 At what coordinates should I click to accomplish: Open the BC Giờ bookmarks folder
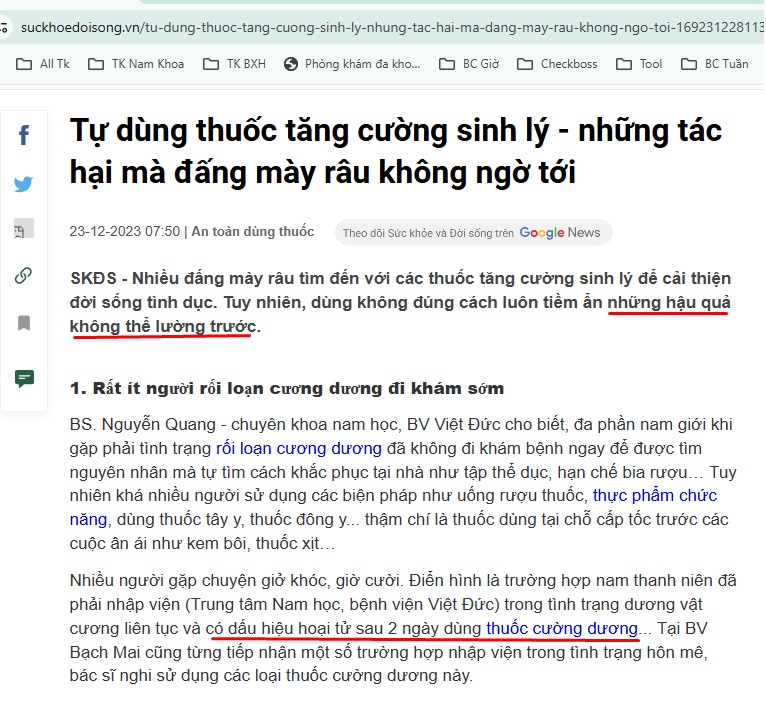click(469, 64)
